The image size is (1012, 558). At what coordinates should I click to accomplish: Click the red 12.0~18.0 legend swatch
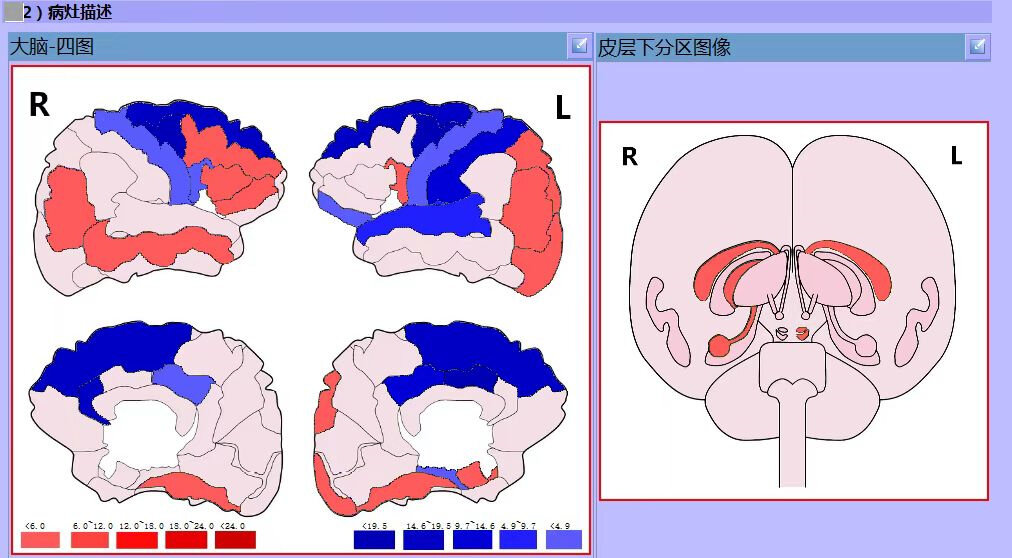(138, 540)
